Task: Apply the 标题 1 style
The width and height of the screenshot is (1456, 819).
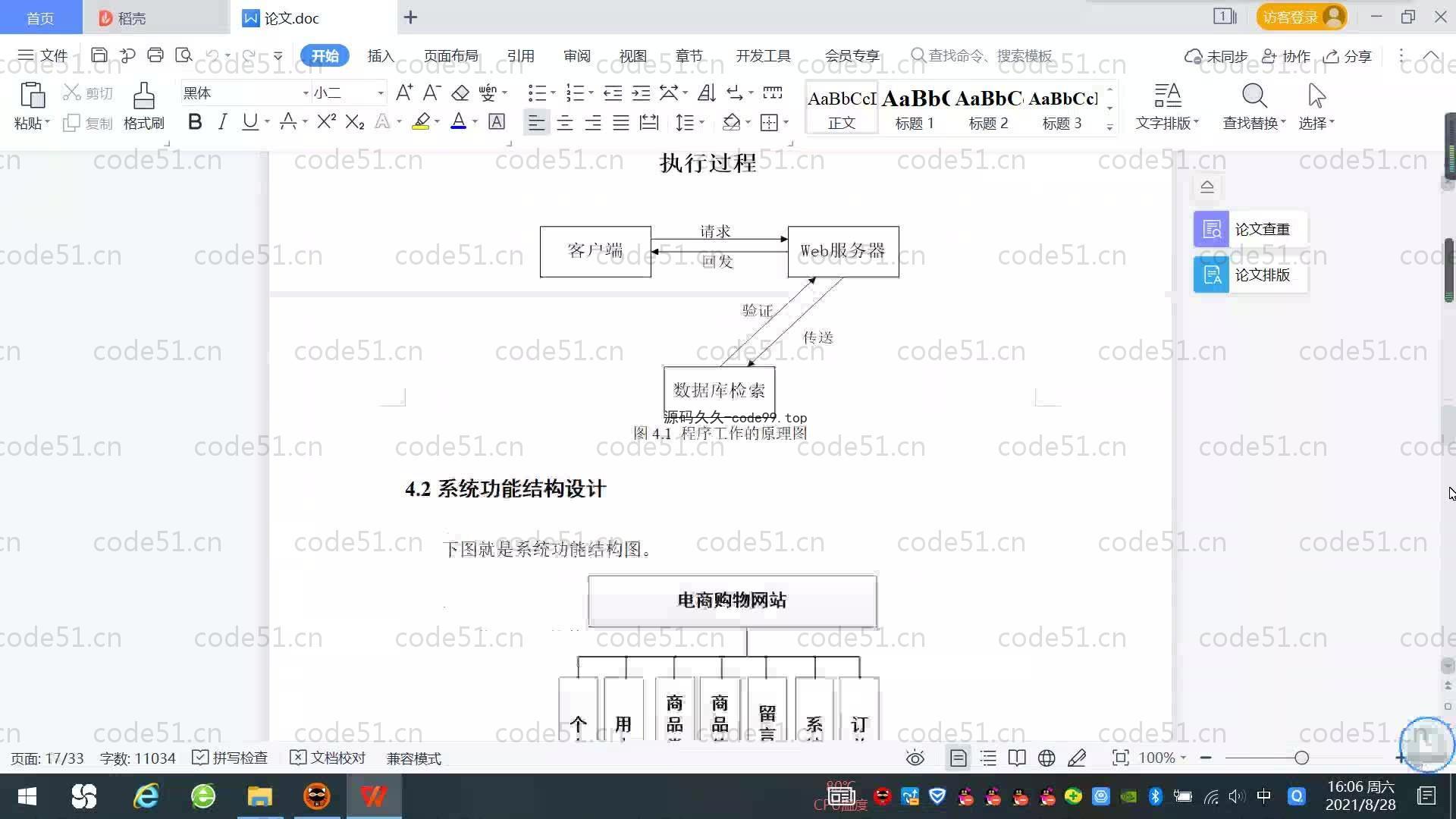Action: pyautogui.click(x=915, y=108)
